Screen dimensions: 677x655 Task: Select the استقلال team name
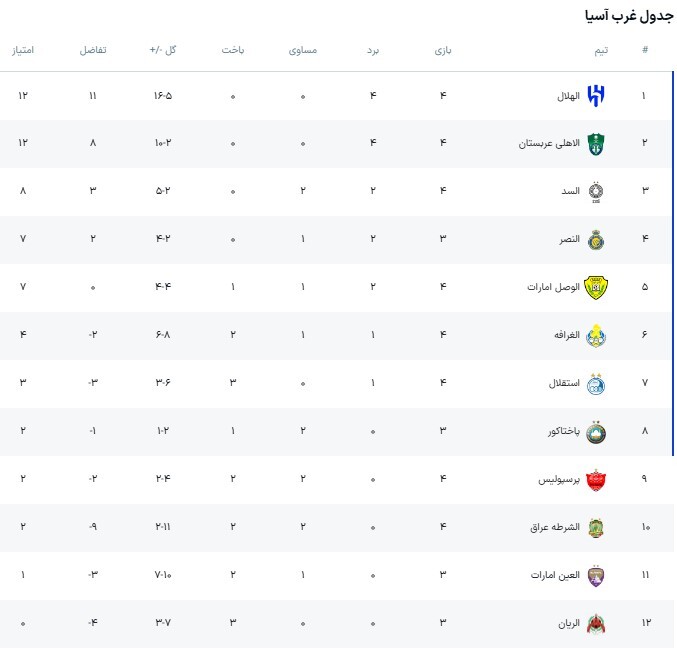(x=562, y=383)
